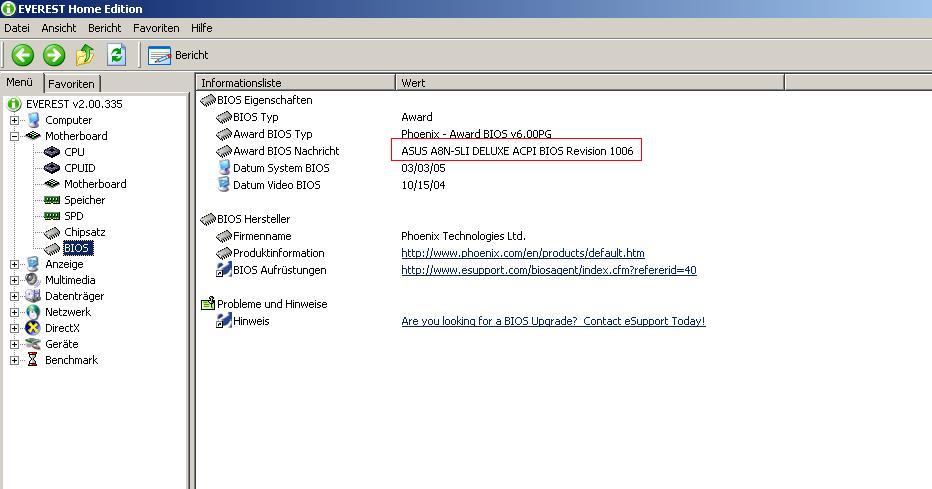This screenshot has height=489, width=932.
Task: Click the Speicher memory module icon
Action: tap(52, 200)
